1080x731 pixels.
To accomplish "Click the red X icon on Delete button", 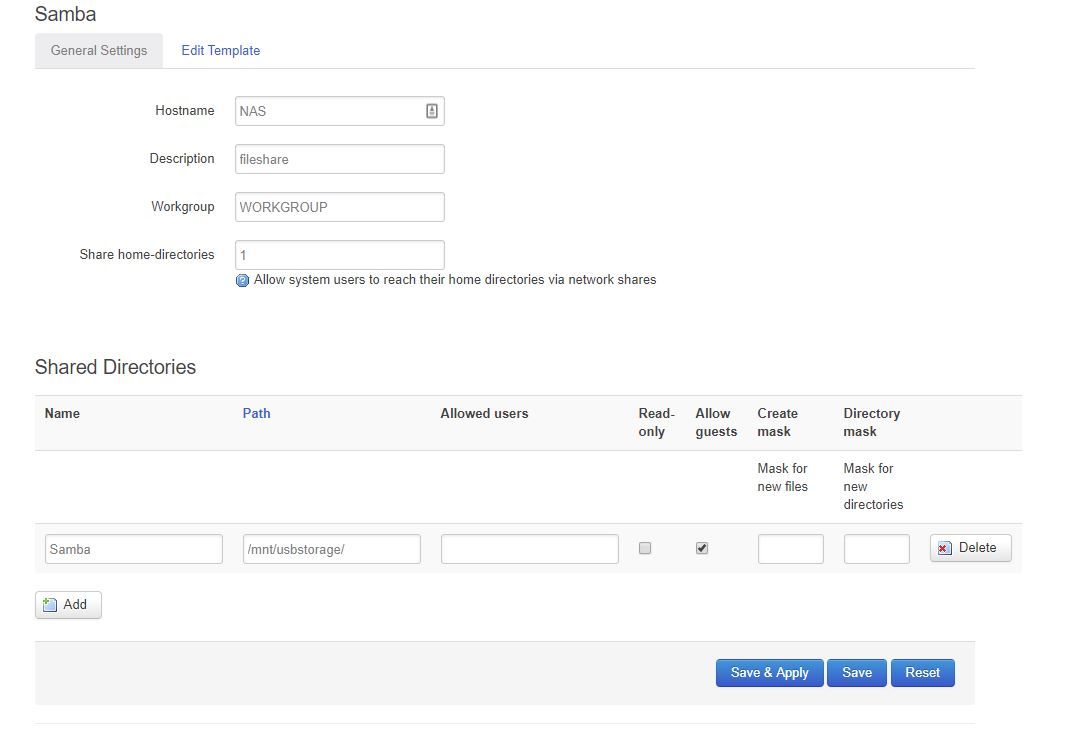I will coord(944,548).
